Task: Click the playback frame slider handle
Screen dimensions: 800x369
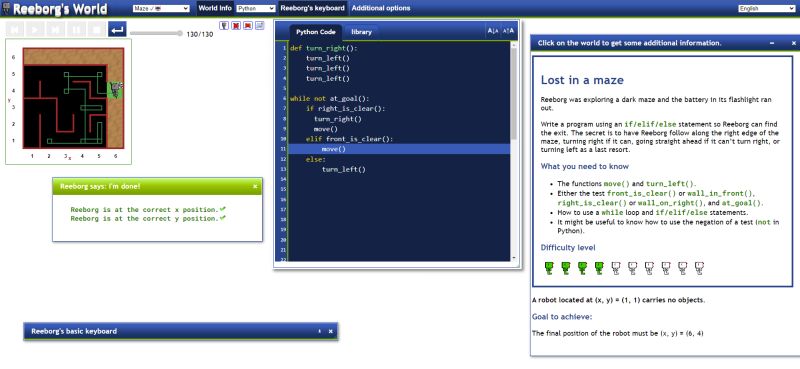Action: 179,33
